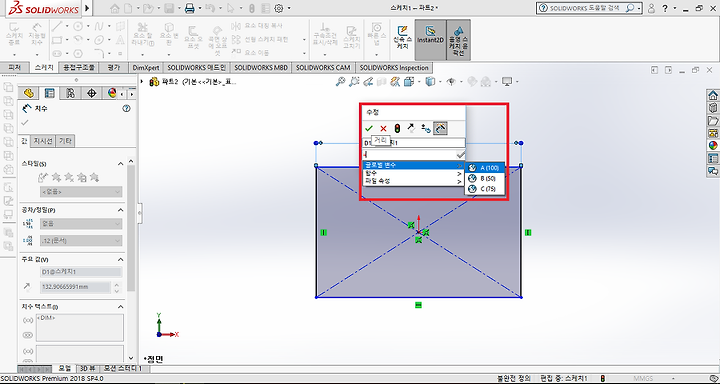Open the Design Library icon in task pane

[713, 108]
